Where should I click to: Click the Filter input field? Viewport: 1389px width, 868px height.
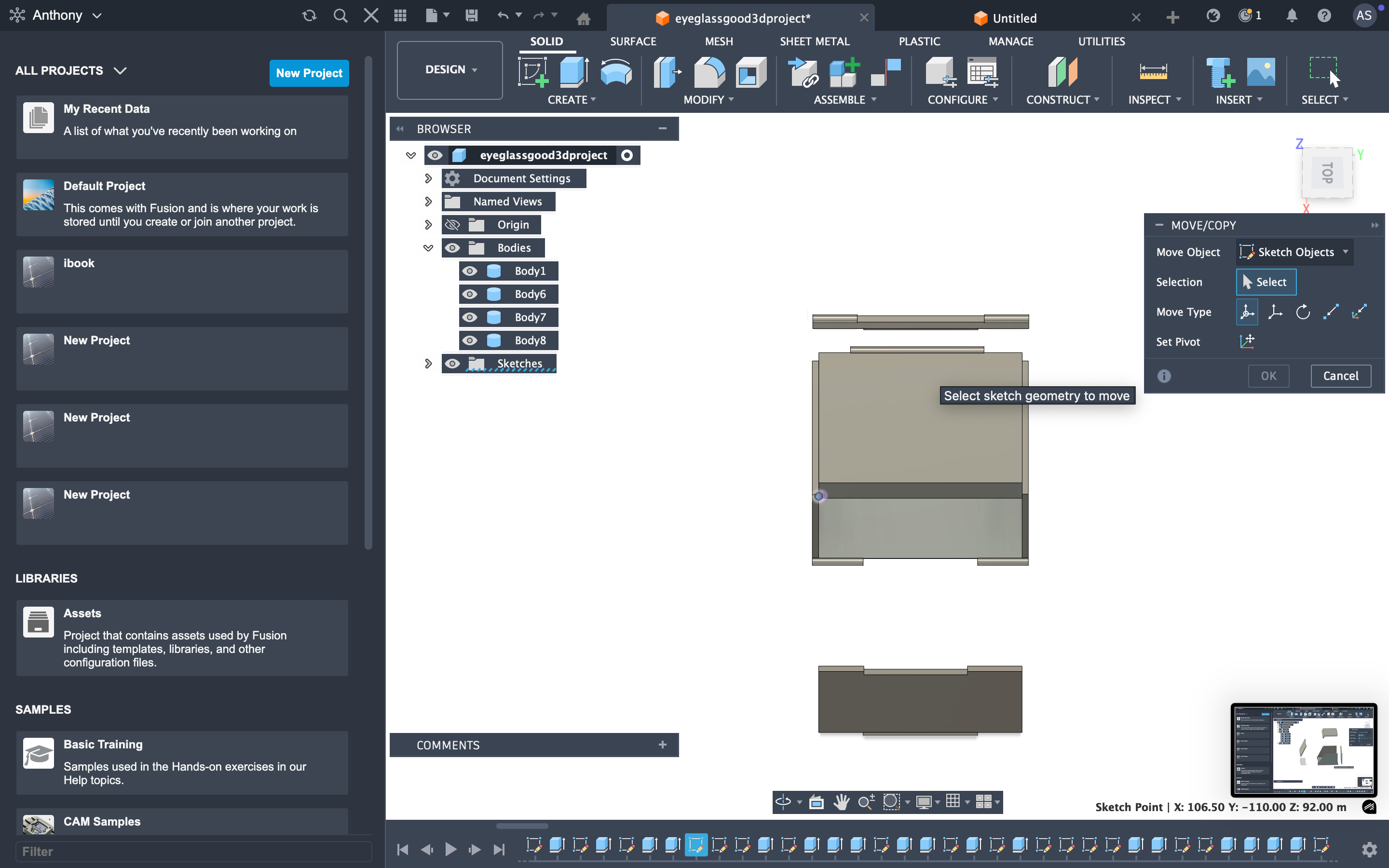(x=193, y=851)
